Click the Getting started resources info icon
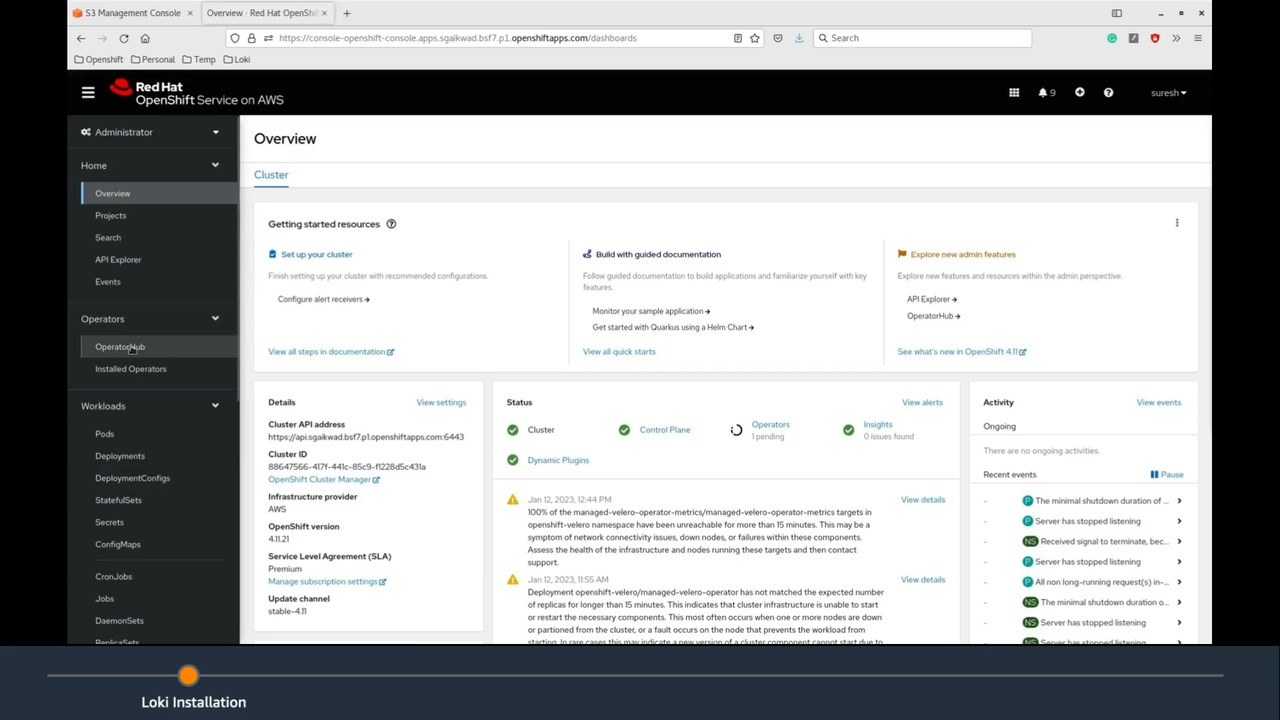Viewport: 1280px width, 720px height. pyautogui.click(x=391, y=224)
